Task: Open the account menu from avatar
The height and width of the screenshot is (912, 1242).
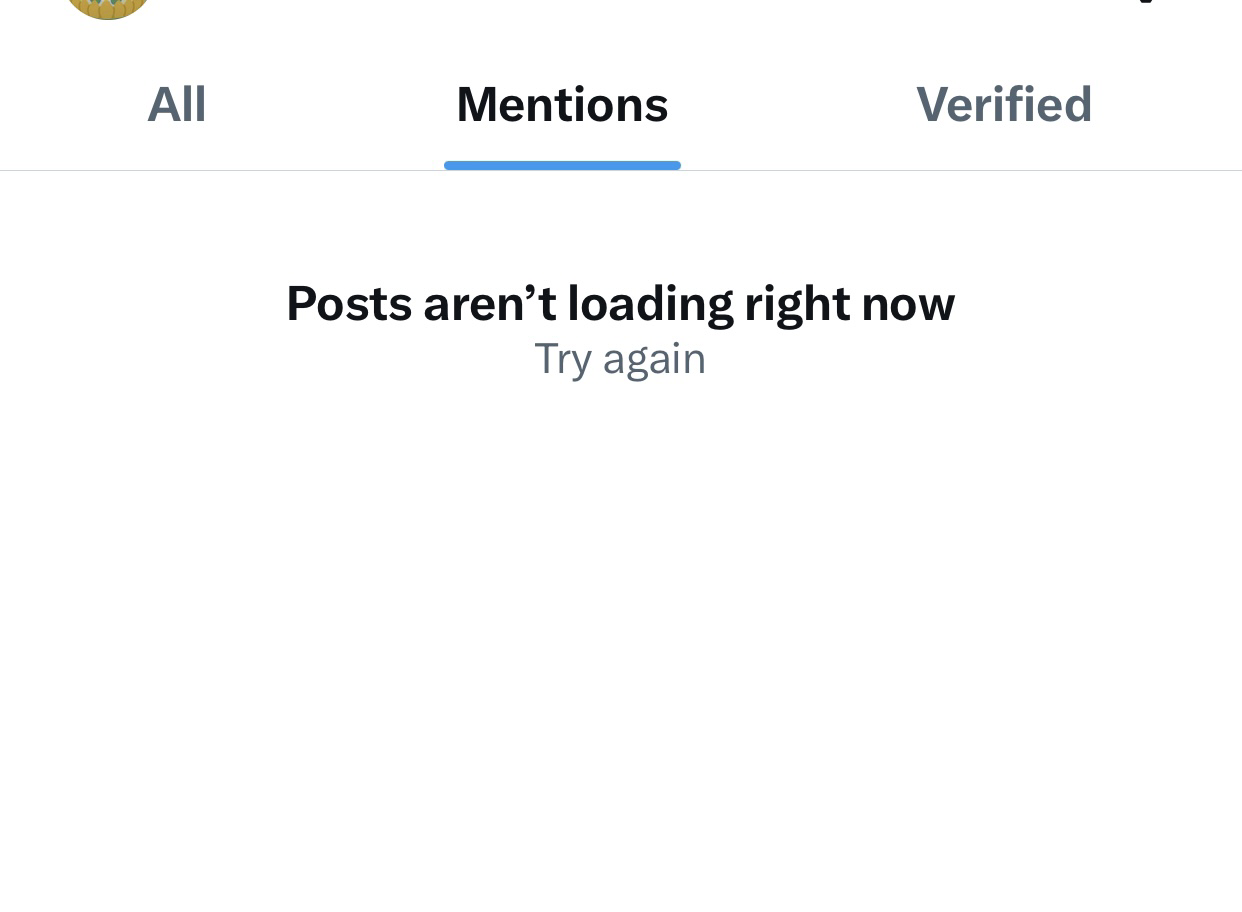Action: tap(107, 6)
